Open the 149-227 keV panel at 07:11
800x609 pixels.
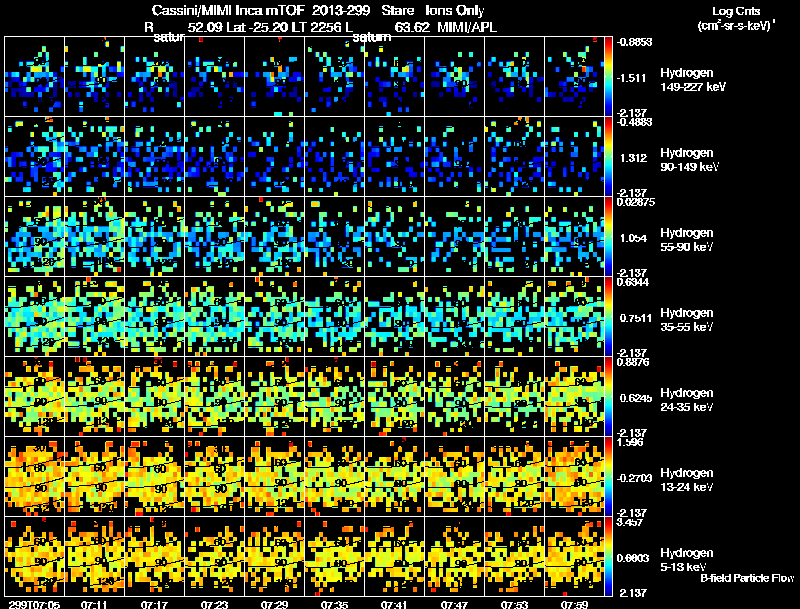click(x=94, y=77)
